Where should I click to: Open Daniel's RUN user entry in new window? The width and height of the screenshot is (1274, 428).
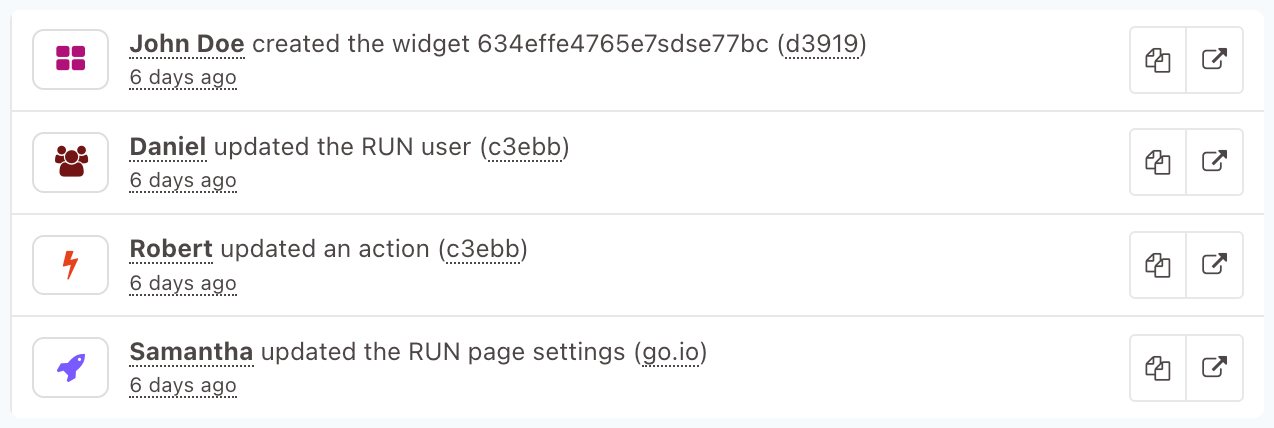coord(1214,162)
